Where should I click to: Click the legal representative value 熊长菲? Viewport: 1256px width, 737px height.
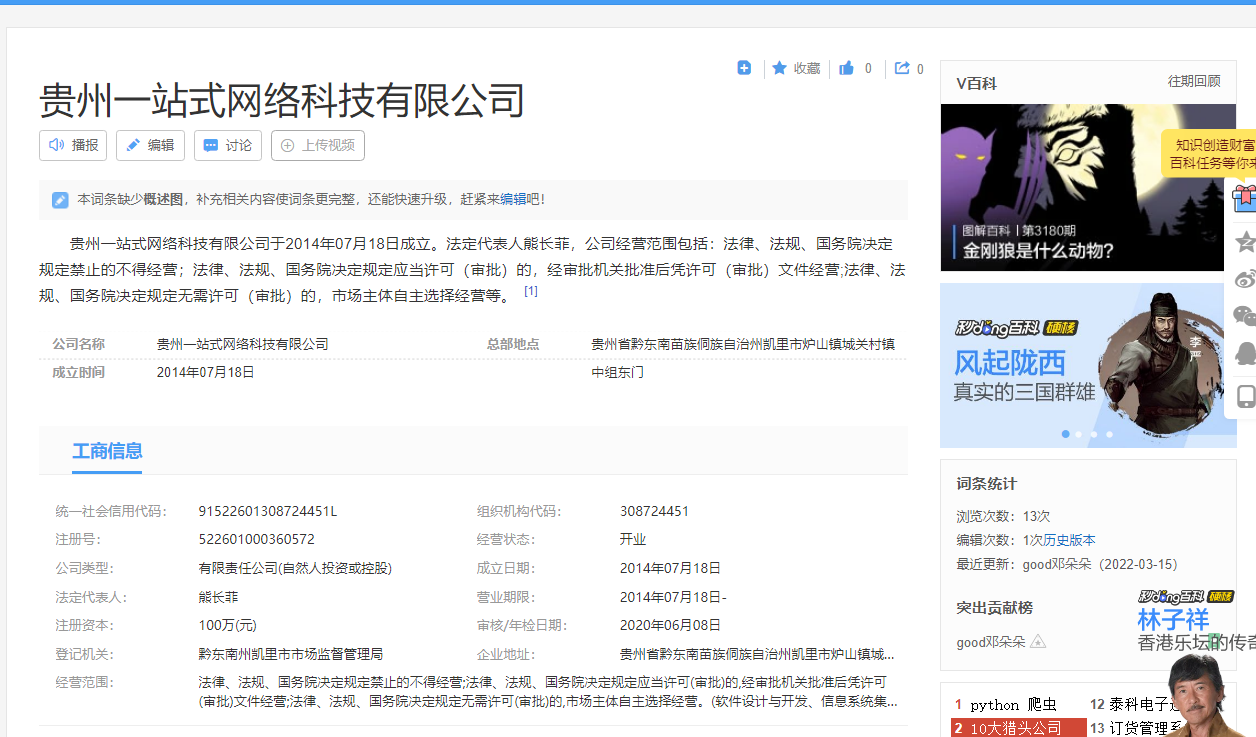tap(218, 597)
